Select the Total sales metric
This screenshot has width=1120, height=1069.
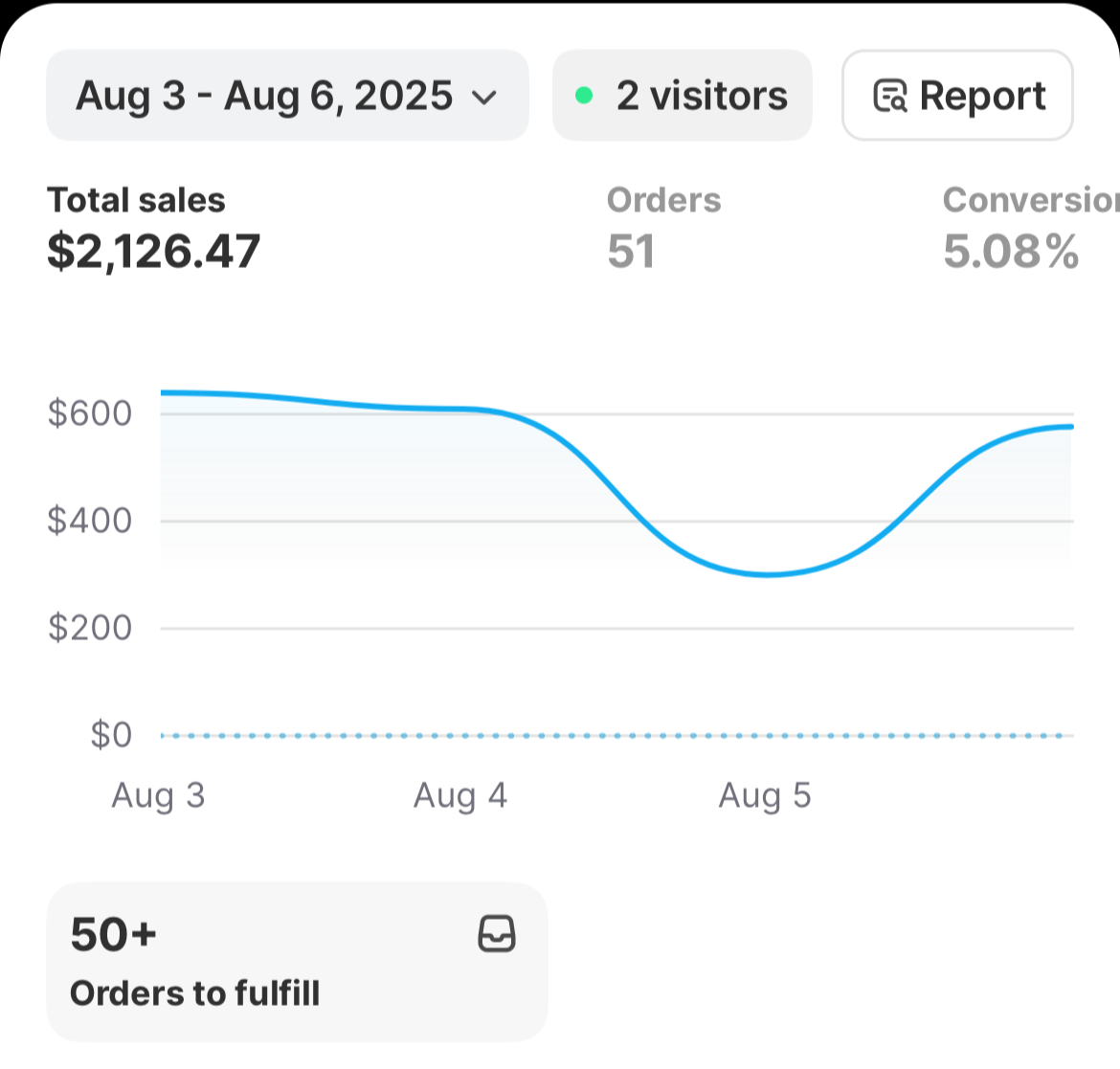click(136, 200)
